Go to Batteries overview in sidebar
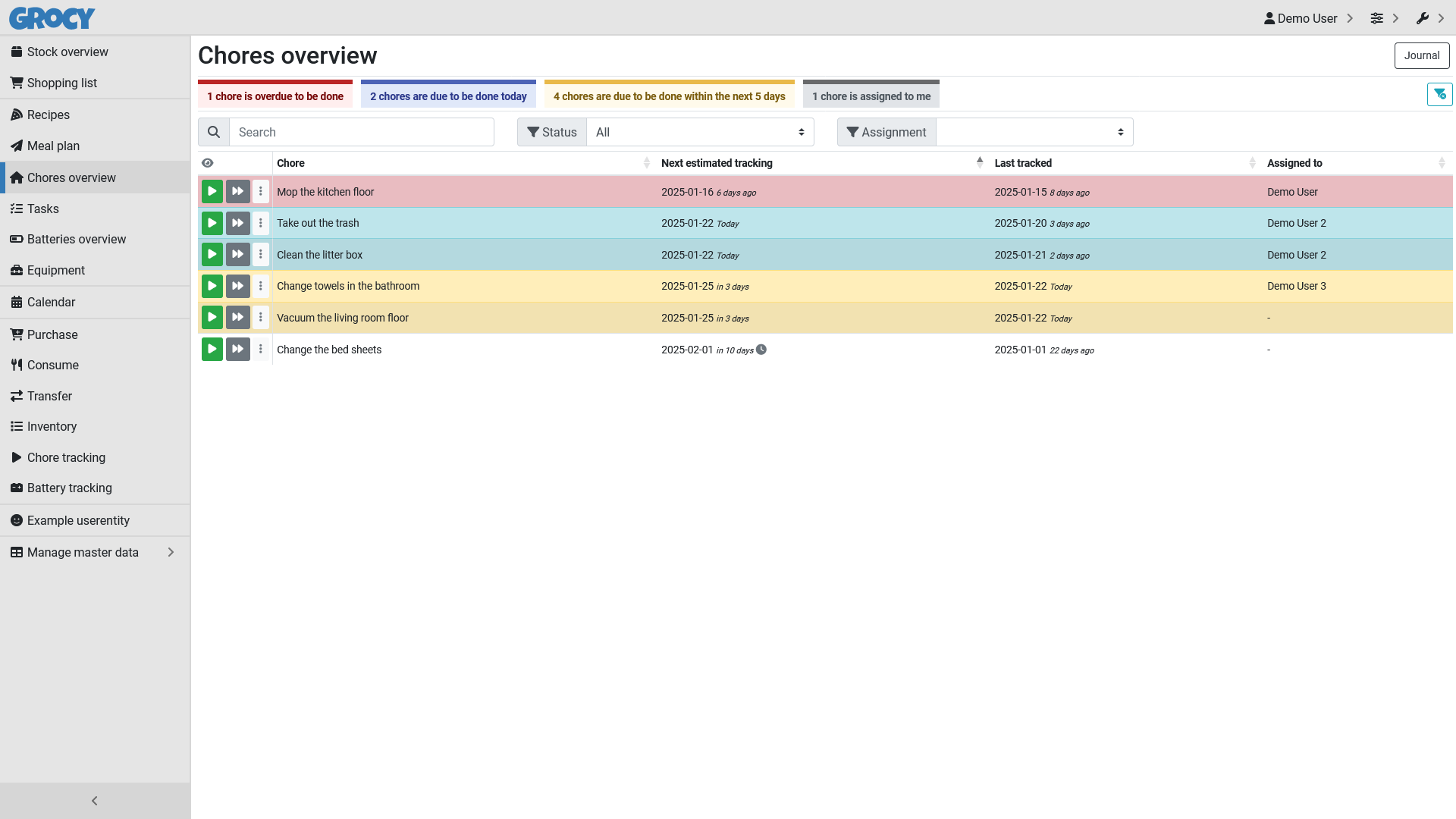The height and width of the screenshot is (819, 1456). (x=76, y=239)
